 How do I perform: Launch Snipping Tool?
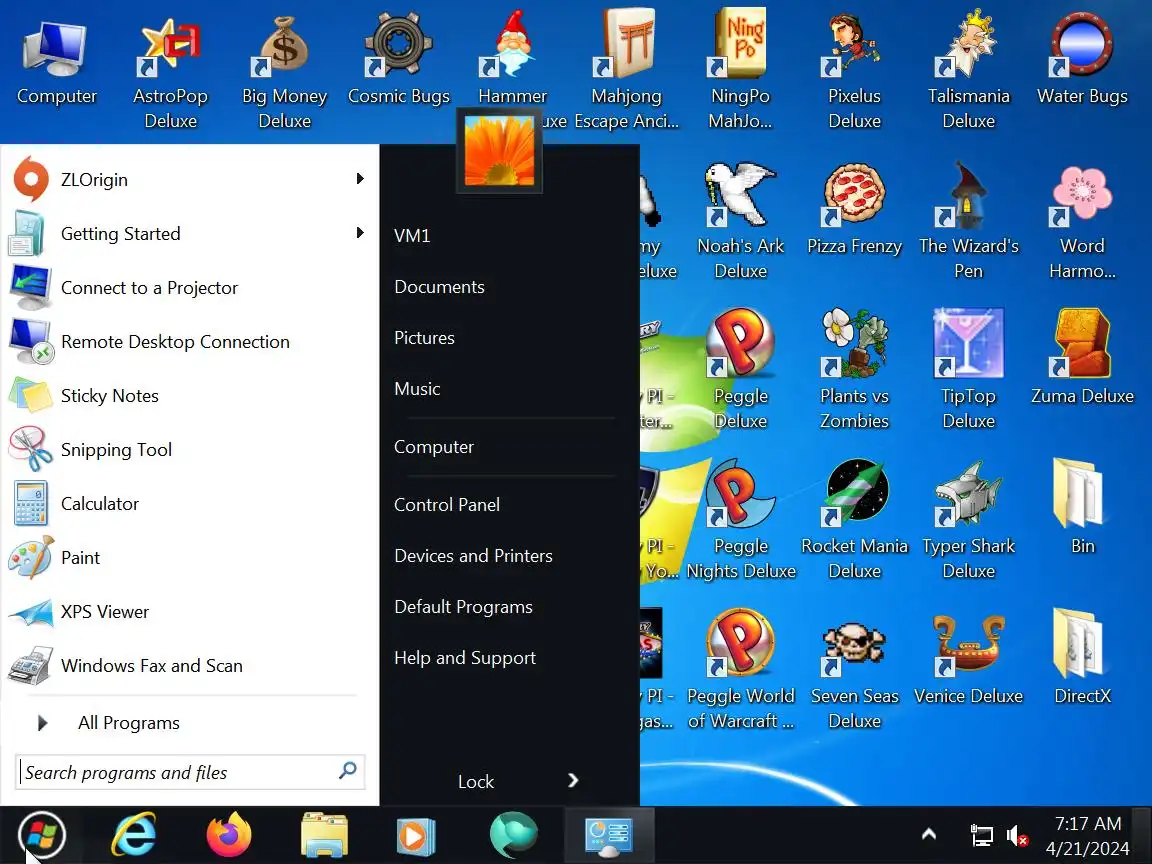pyautogui.click(x=188, y=450)
